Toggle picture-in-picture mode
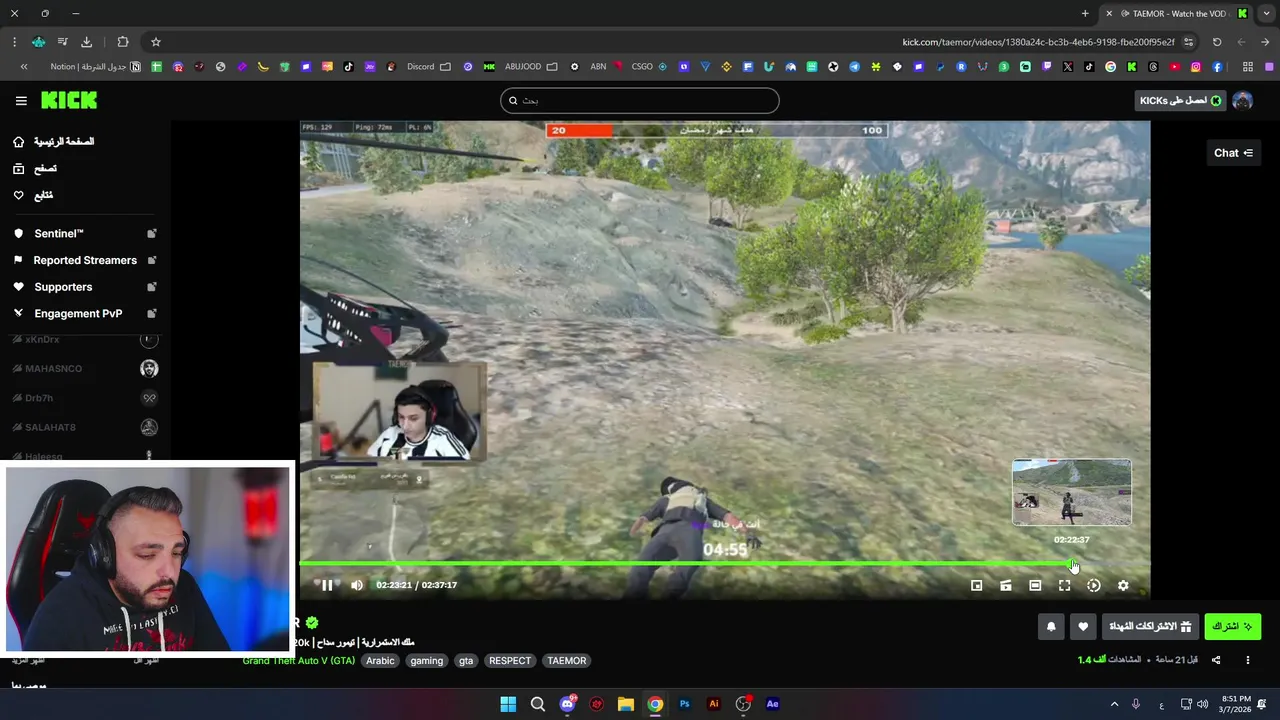This screenshot has height=720, width=1280. [x=977, y=585]
